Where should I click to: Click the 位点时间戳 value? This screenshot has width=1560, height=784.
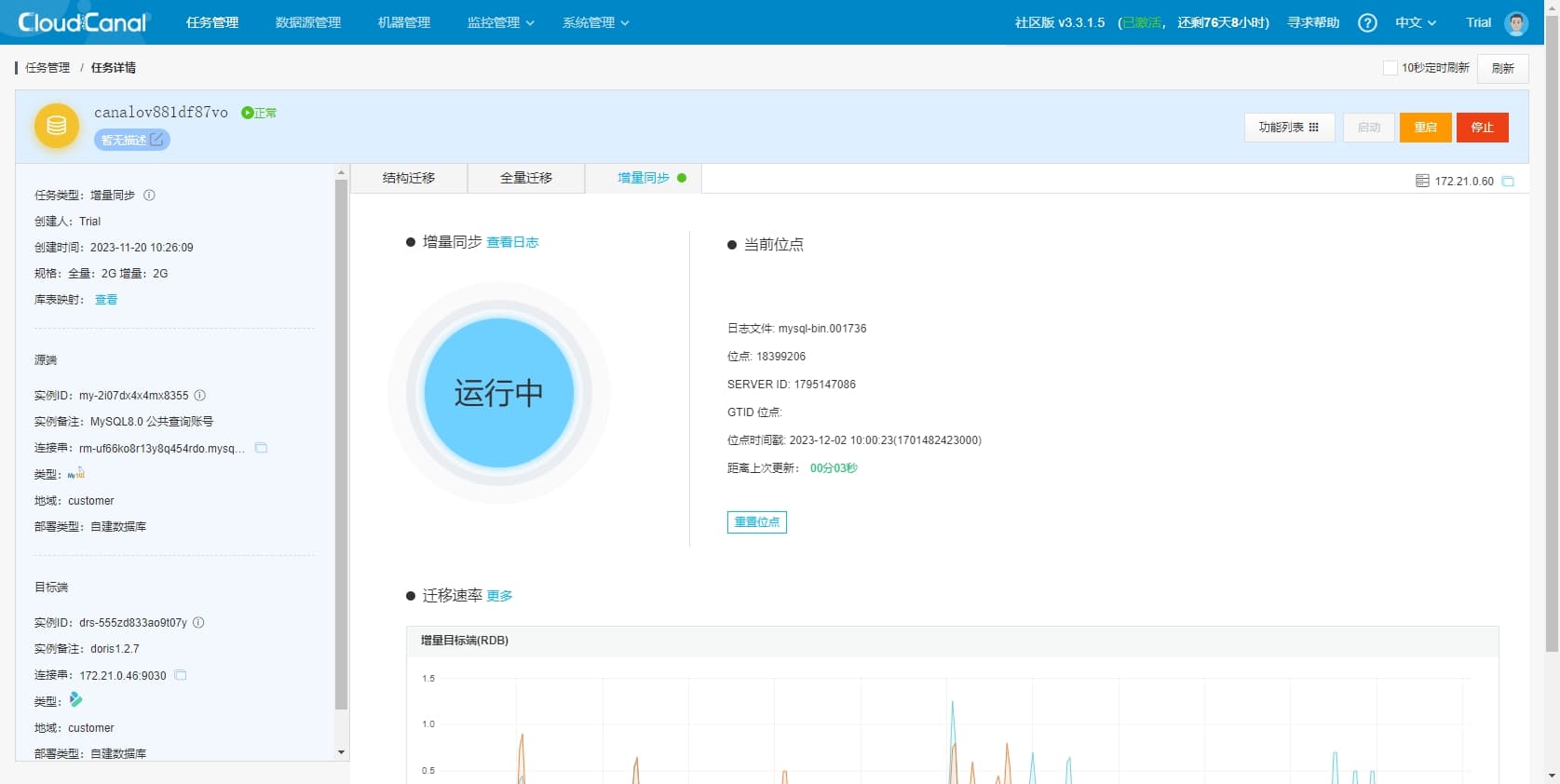(x=886, y=440)
